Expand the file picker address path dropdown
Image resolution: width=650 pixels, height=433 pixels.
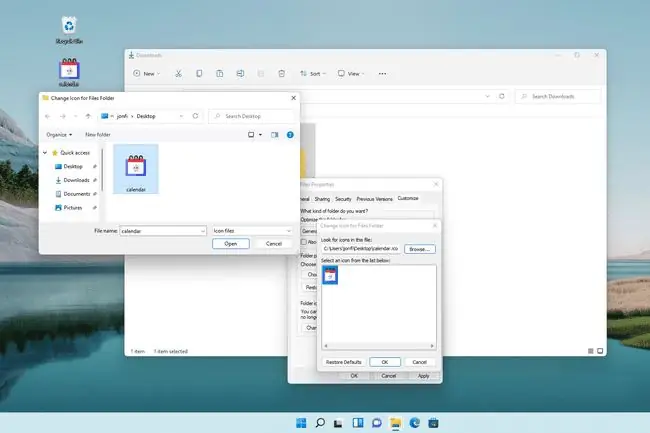click(181, 116)
